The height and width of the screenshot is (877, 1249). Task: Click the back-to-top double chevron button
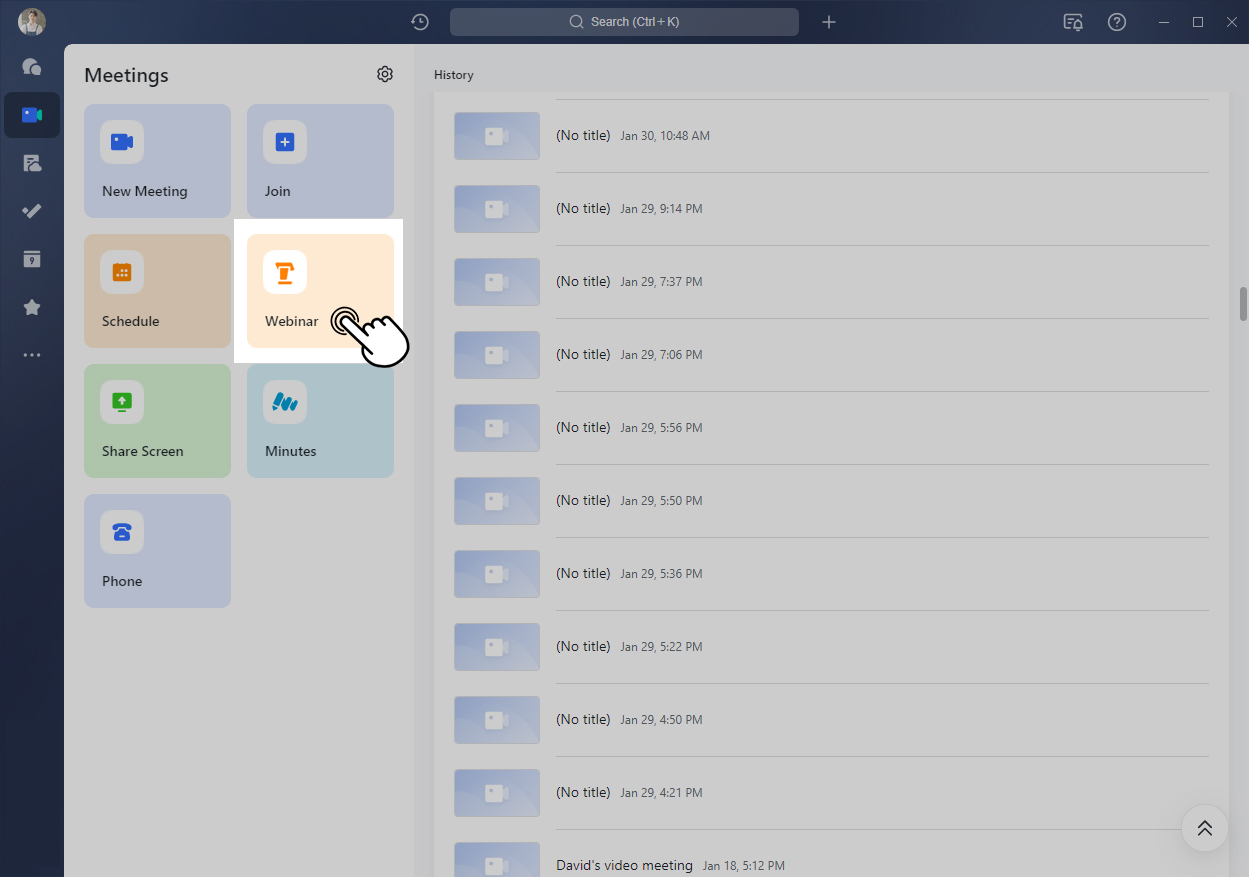click(x=1205, y=828)
